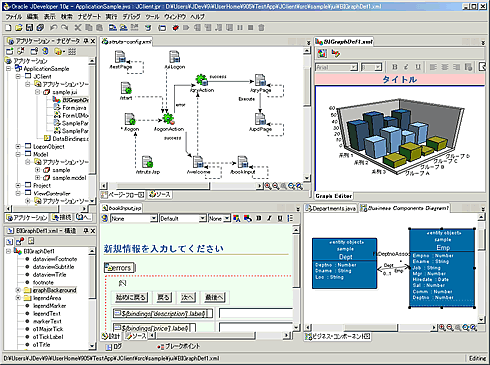This screenshot has width=490, height=365.
Task: Click the Save icon in main toolbar
Action: pos(29,28)
